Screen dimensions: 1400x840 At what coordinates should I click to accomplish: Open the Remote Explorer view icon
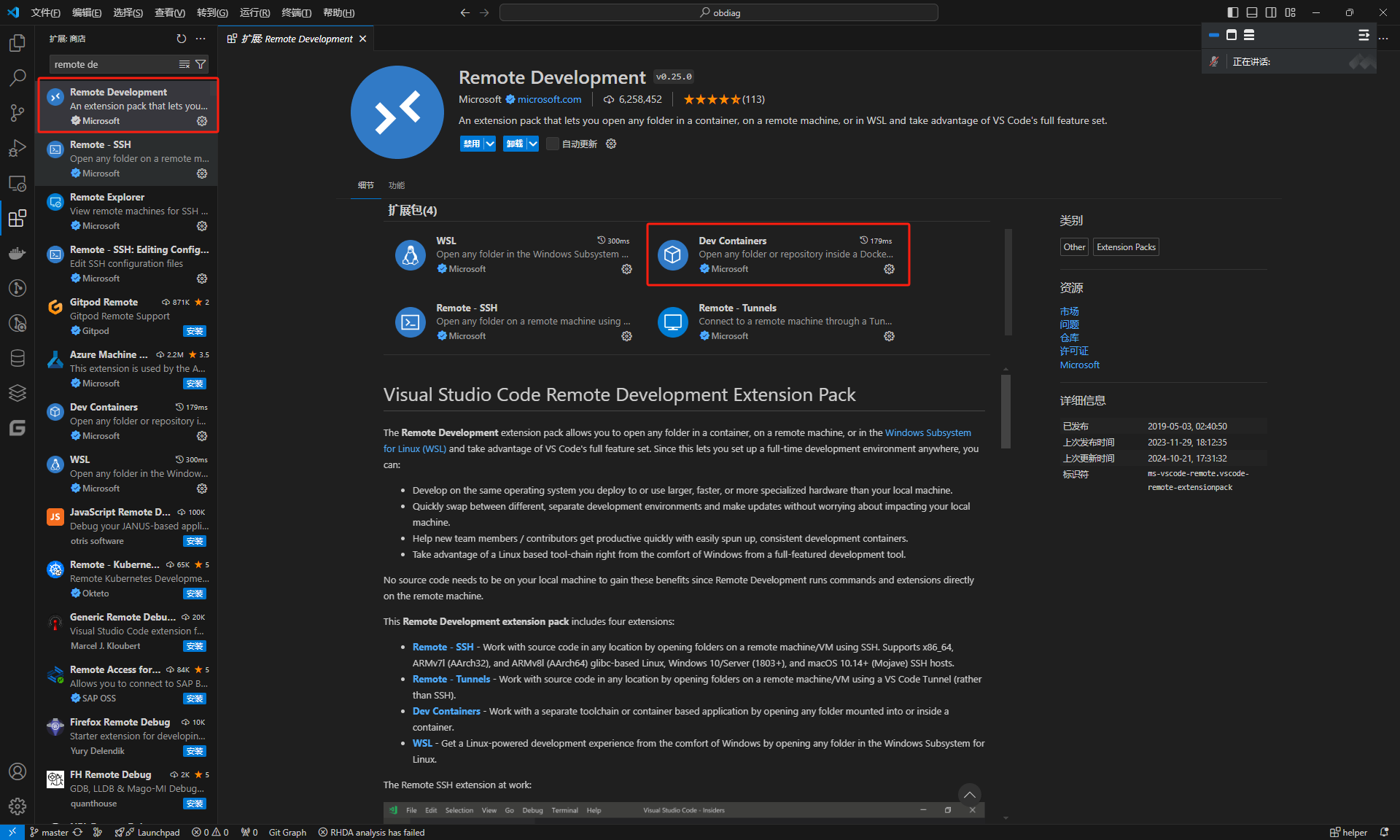17,183
